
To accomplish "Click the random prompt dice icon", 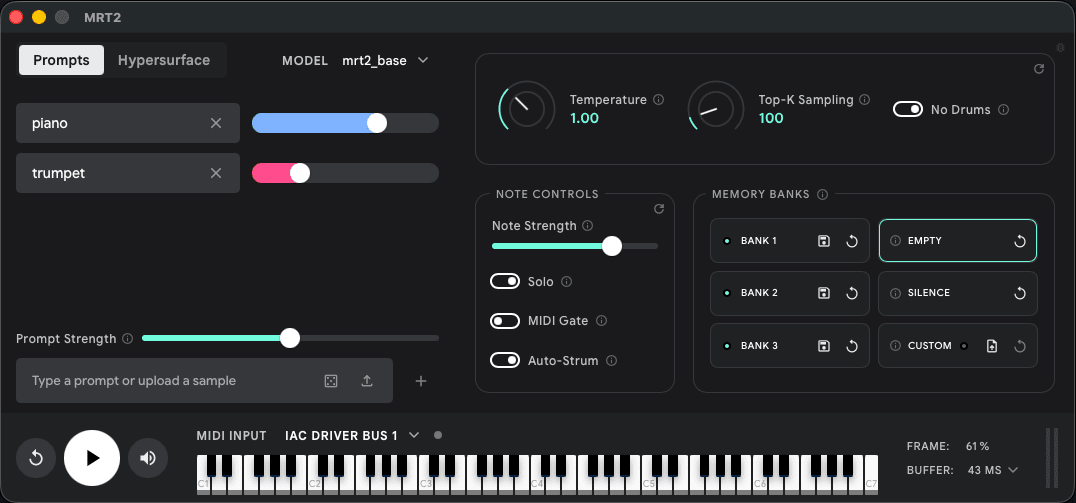I will 331,381.
